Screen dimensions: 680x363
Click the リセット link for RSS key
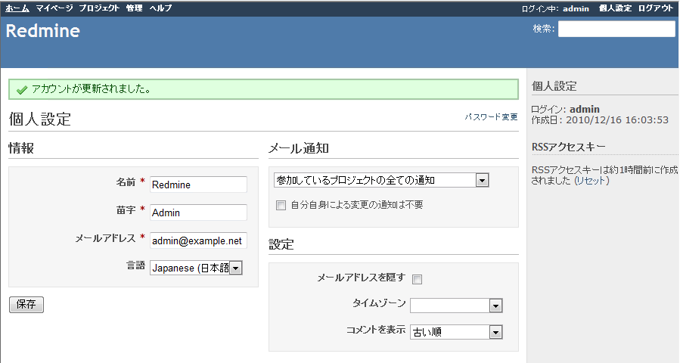592,181
